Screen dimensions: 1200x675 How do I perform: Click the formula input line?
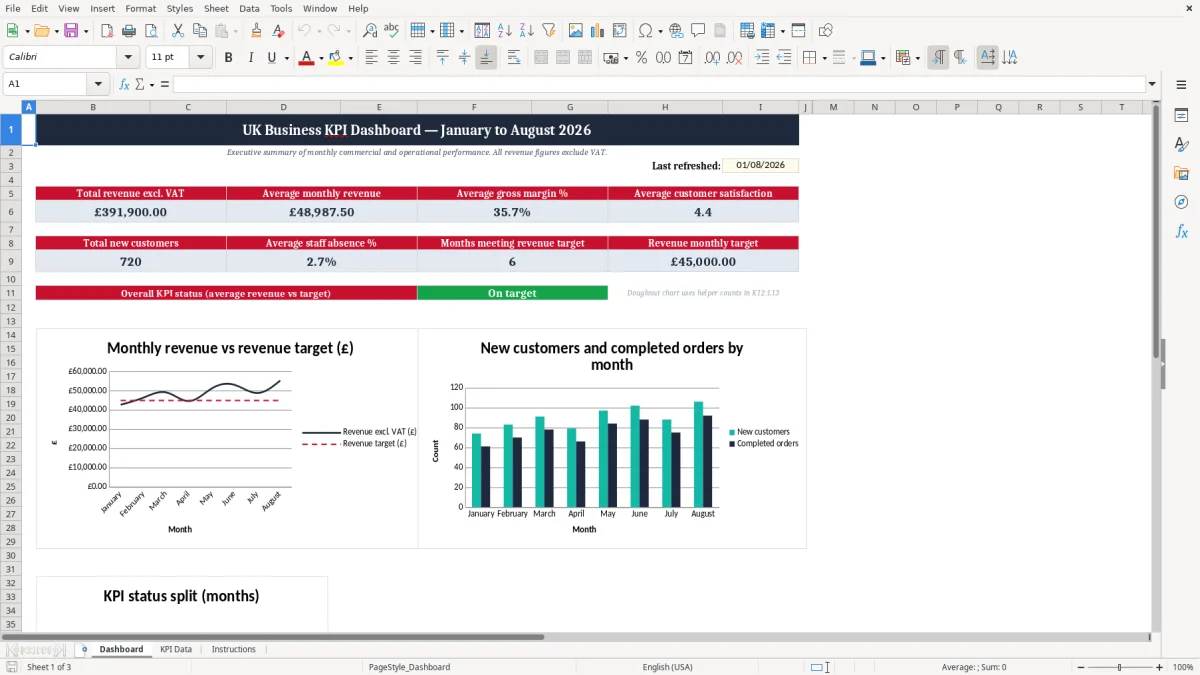tap(658, 84)
